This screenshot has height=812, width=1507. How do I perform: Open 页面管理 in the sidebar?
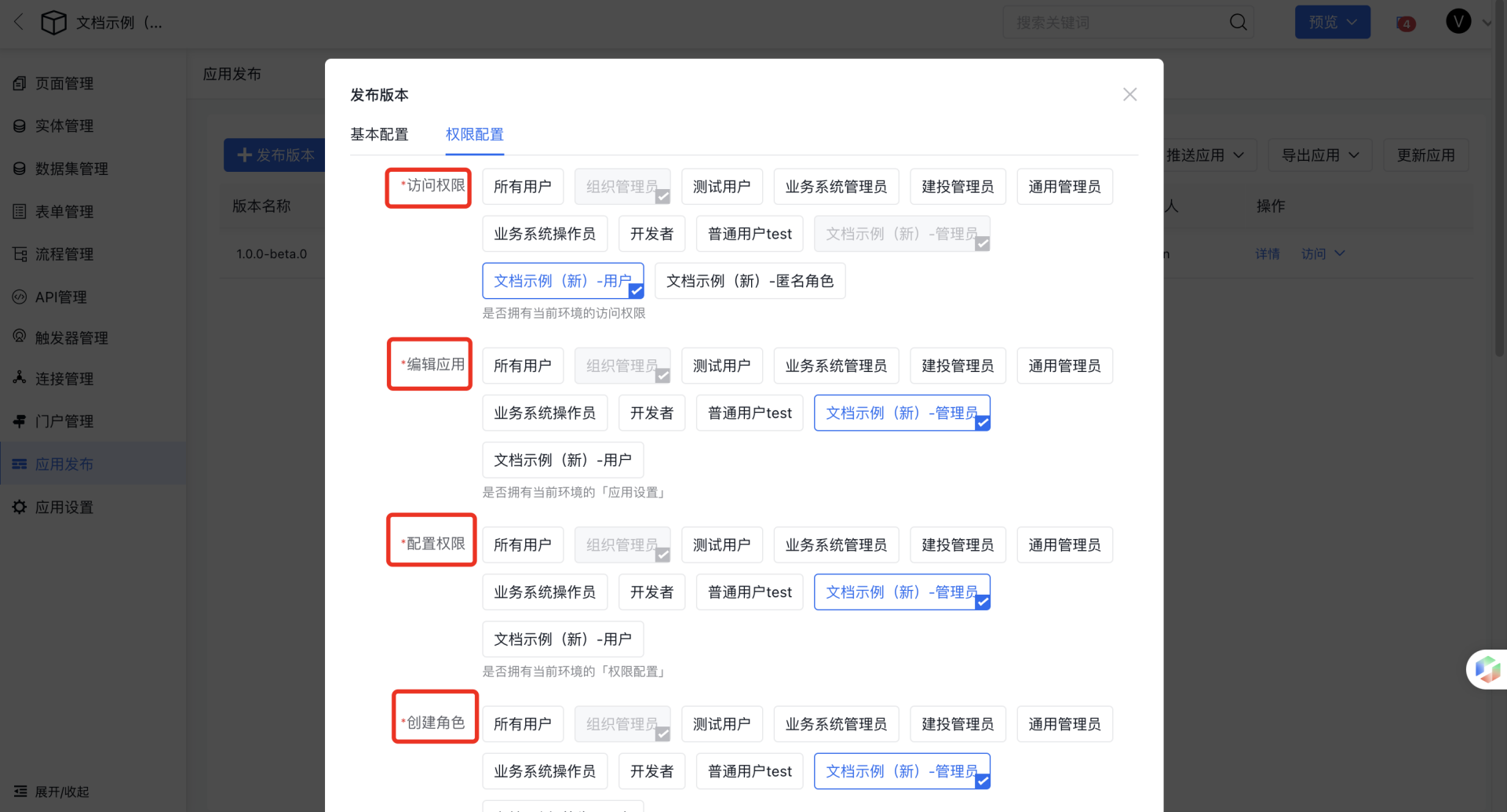pyautogui.click(x=64, y=83)
